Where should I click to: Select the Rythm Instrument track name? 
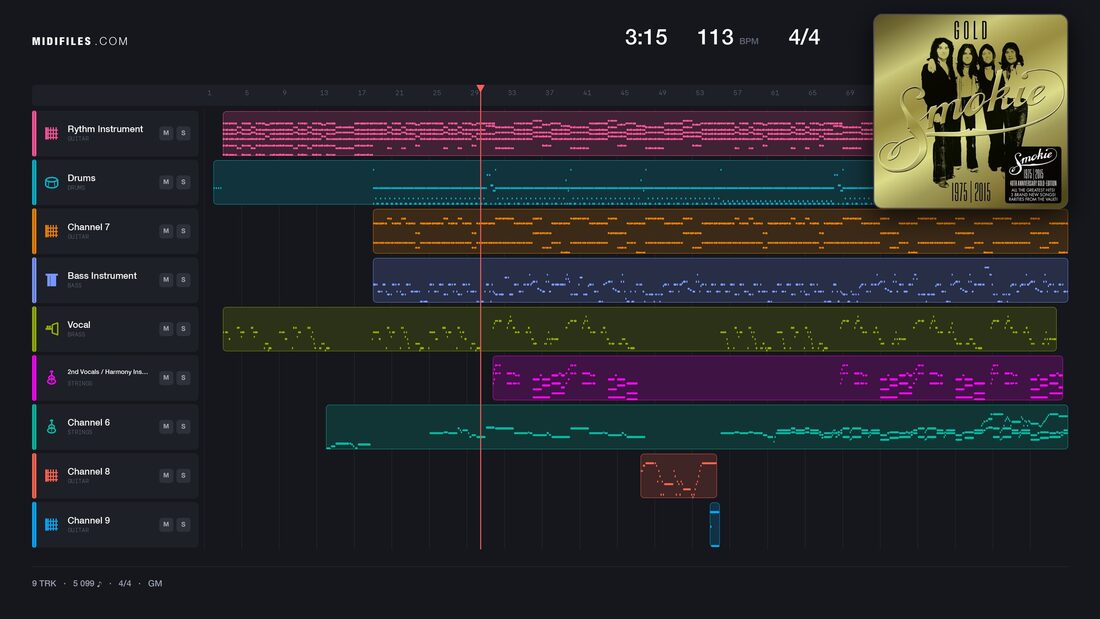[x=105, y=129]
